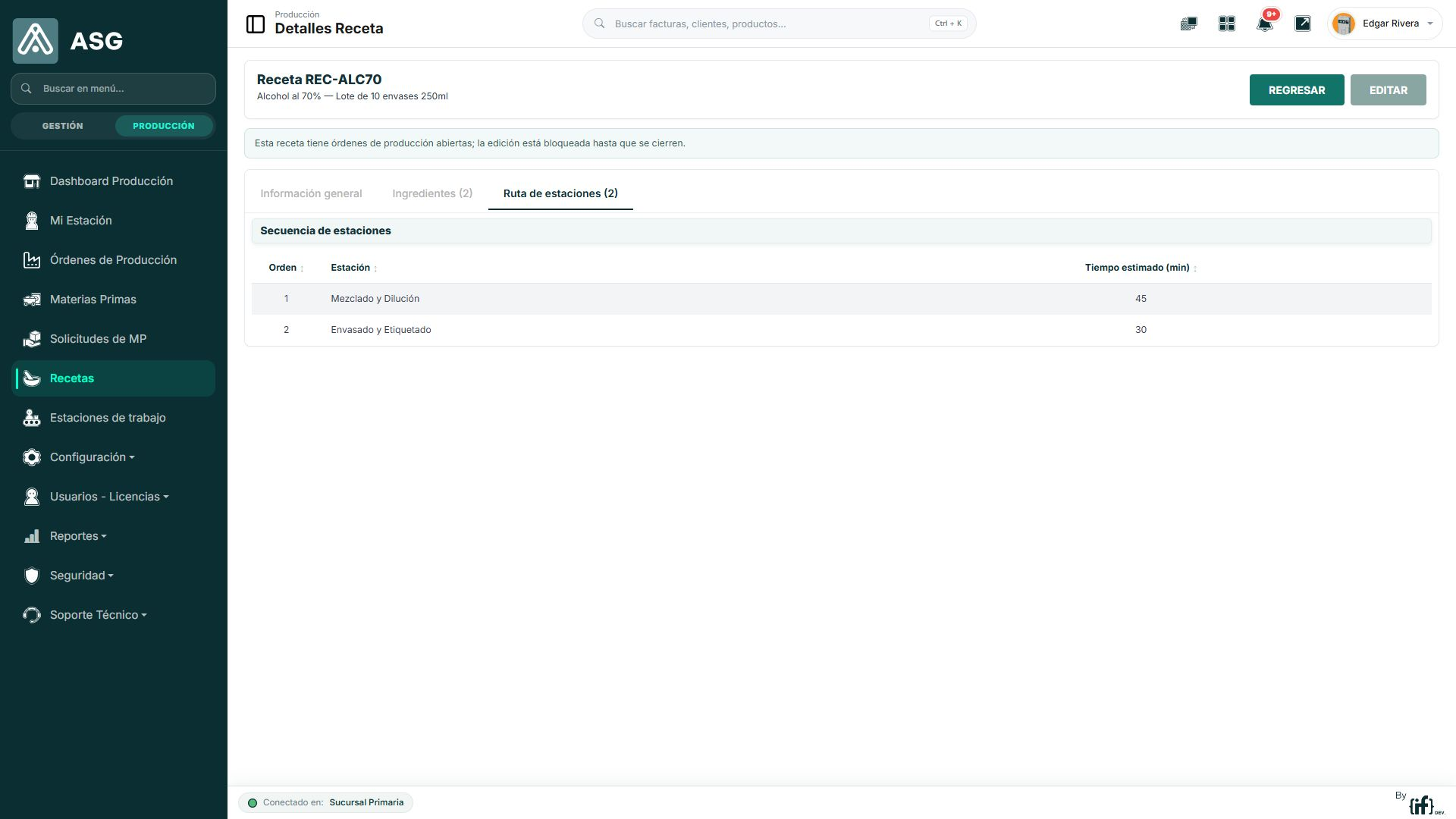Select the Ruta de estaciones (2) tab
Viewport: 1456px width, 819px height.
pos(560,193)
